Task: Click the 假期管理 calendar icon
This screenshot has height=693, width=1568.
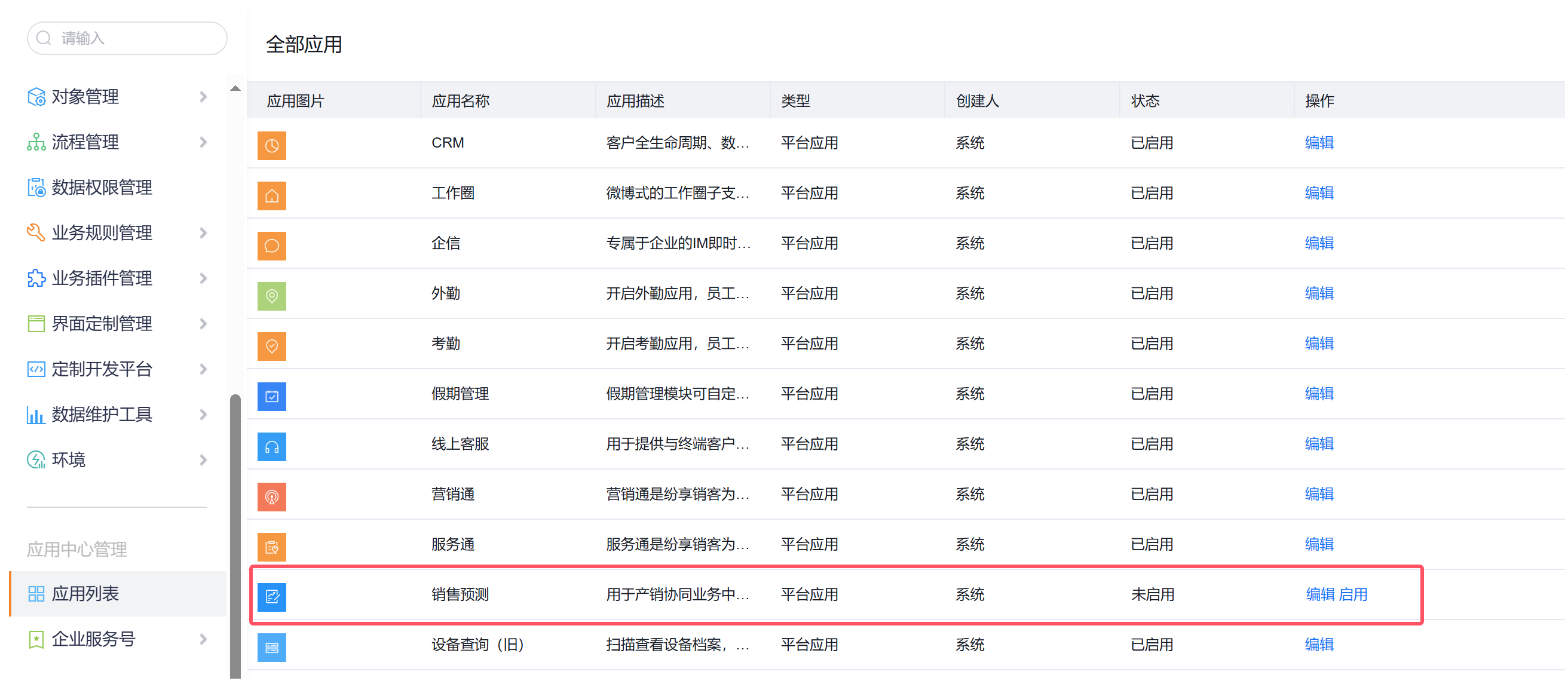Action: (271, 397)
